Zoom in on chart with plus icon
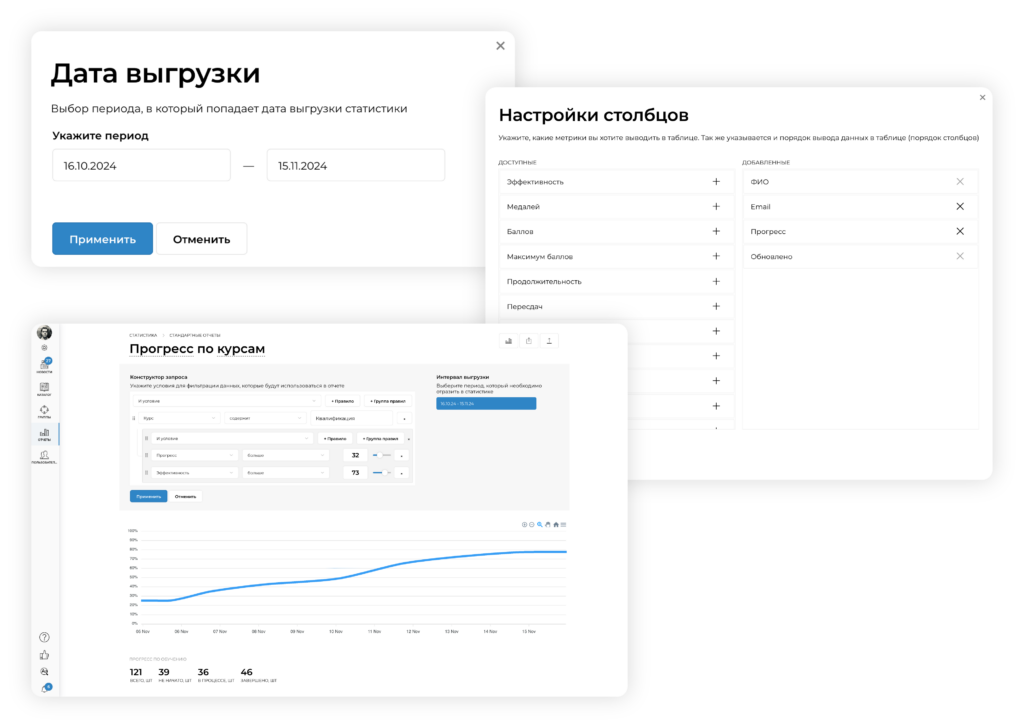This screenshot has width=1024, height=728. click(x=524, y=525)
